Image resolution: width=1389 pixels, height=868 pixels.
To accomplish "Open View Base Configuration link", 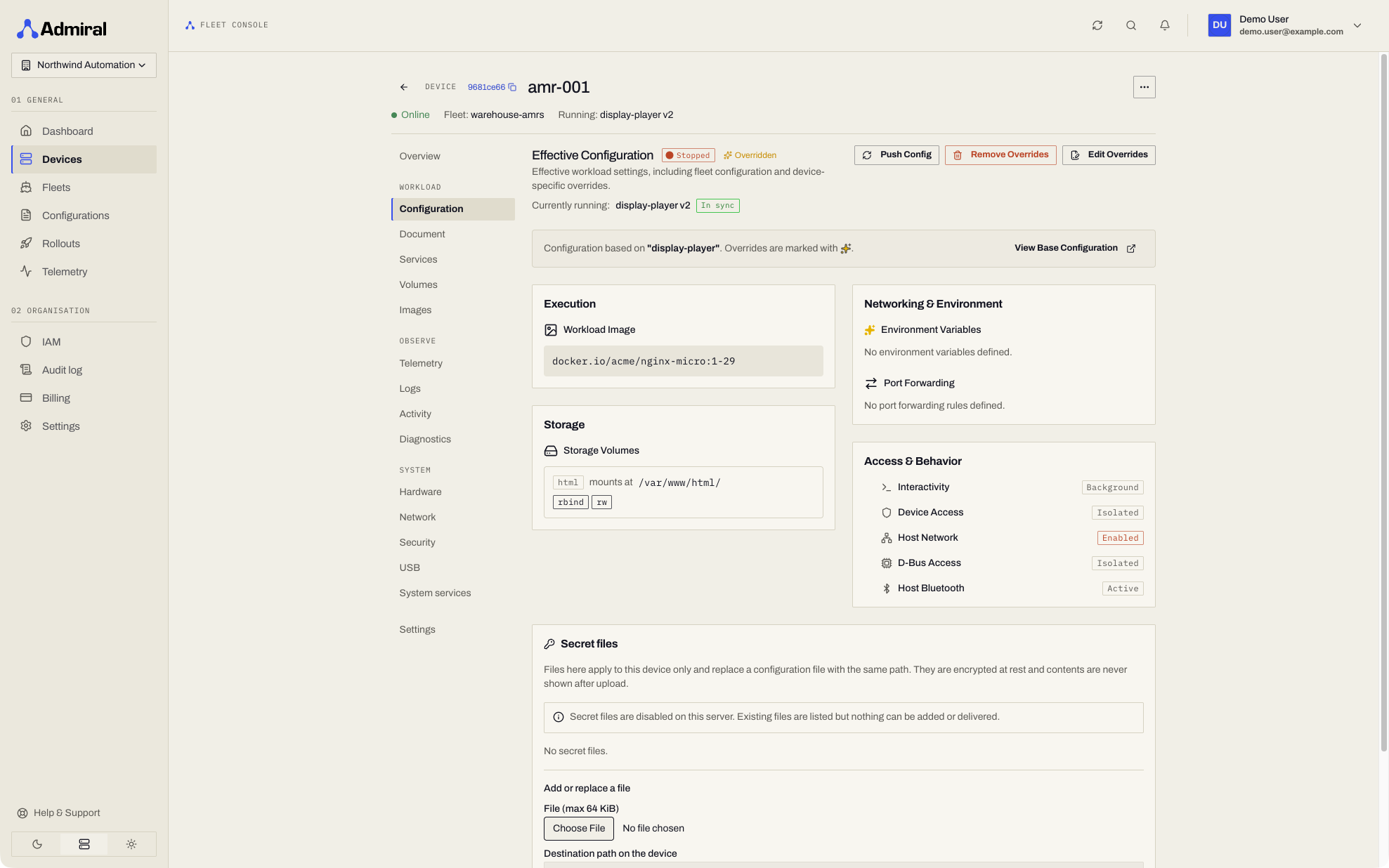I will click(1074, 249).
